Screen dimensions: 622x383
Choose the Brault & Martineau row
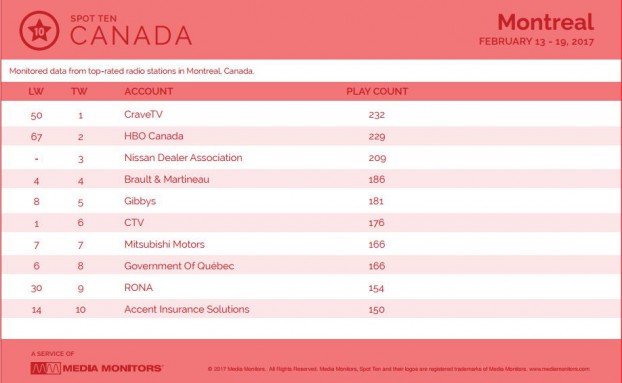click(311, 179)
